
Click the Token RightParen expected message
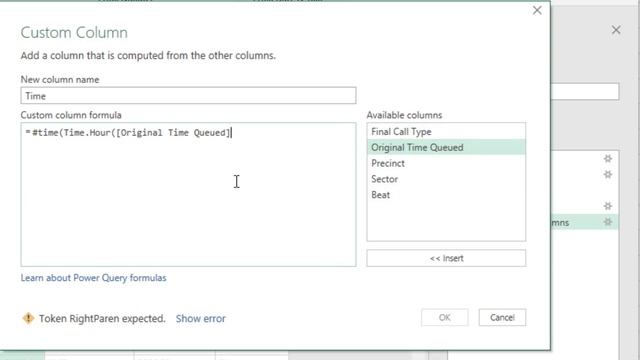point(102,318)
